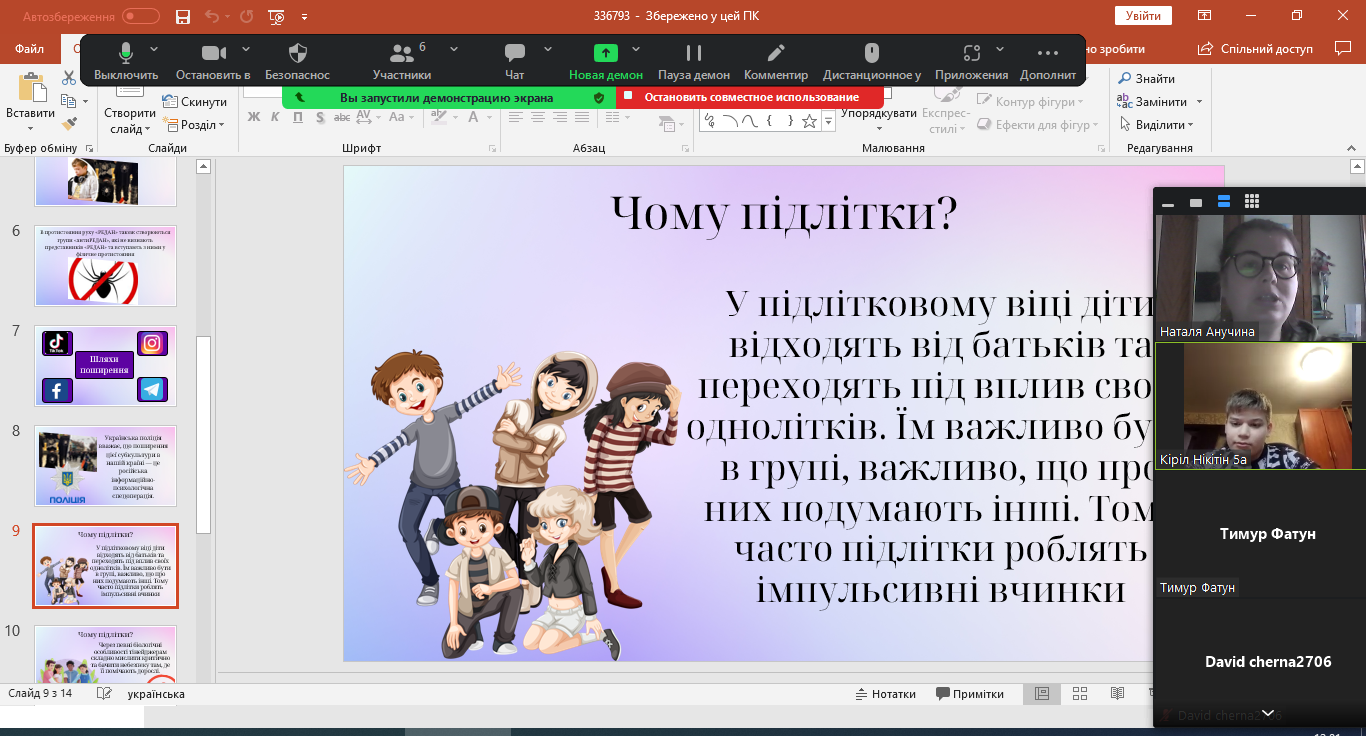Select slide 6 thumbnail with spider
The width and height of the screenshot is (1366, 736).
[x=105, y=266]
